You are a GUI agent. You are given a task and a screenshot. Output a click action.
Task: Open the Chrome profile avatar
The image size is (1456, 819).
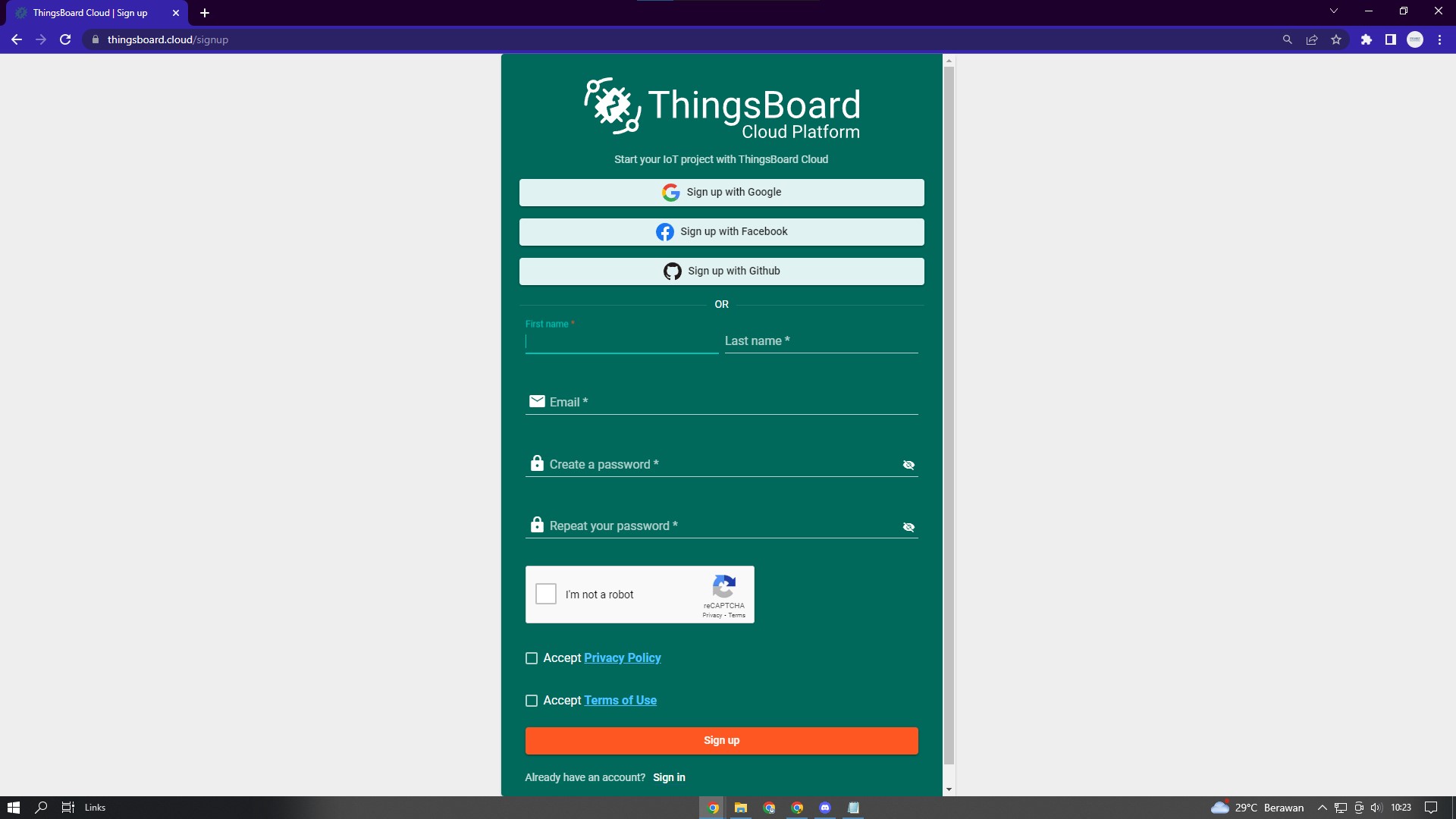click(x=1415, y=39)
